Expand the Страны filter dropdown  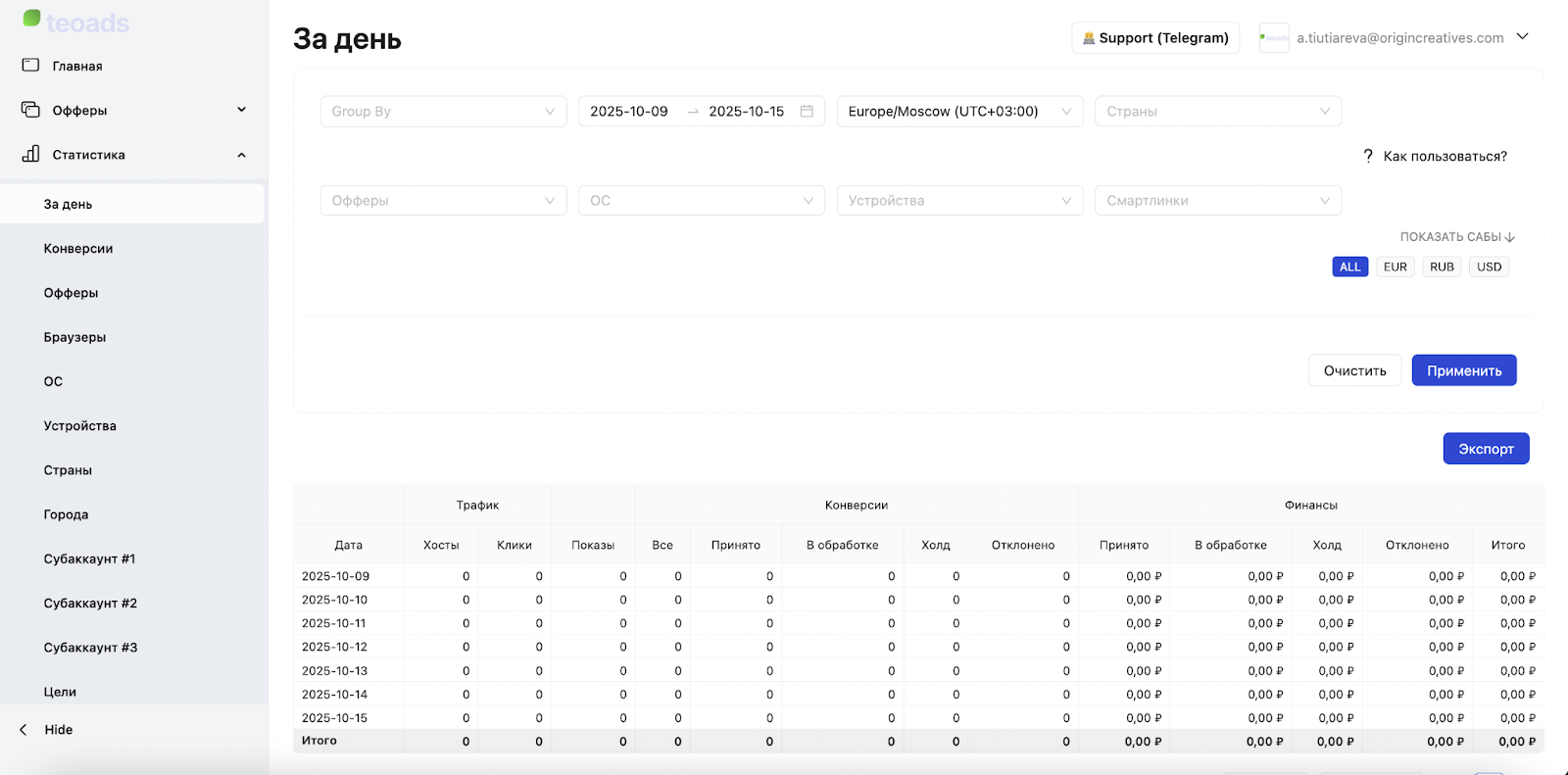pyautogui.click(x=1217, y=112)
